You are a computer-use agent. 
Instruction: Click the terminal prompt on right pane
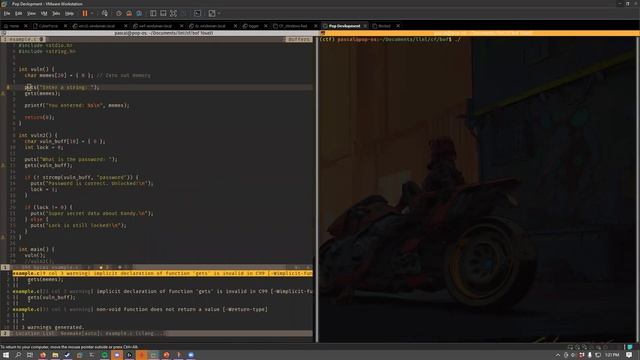[x=390, y=40]
